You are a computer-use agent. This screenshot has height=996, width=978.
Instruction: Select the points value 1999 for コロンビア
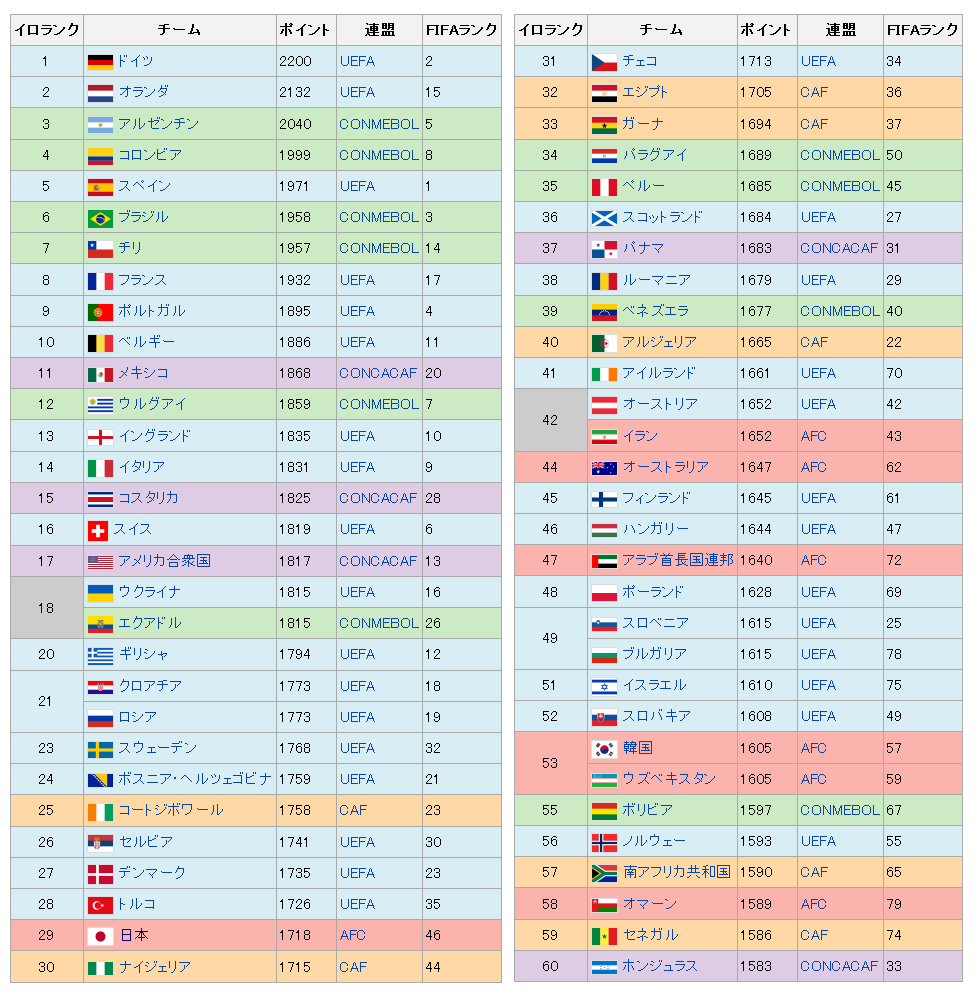[295, 156]
